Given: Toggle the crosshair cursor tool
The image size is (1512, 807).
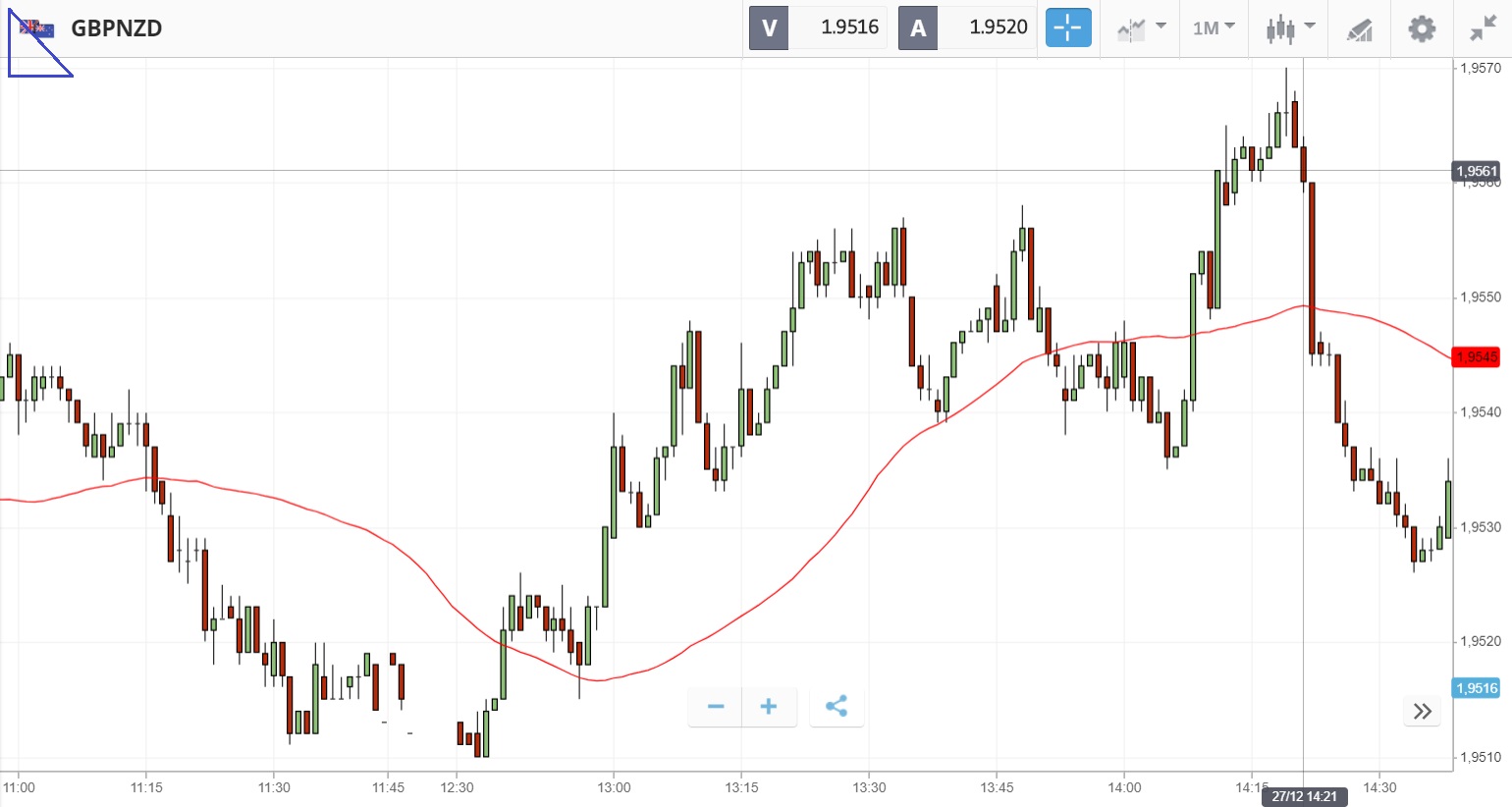Looking at the screenshot, I should pos(1067,28).
